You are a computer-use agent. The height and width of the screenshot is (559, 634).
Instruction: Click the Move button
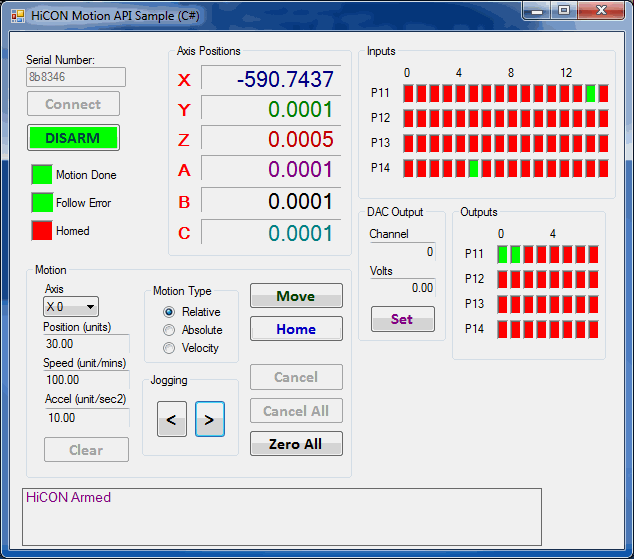(296, 296)
